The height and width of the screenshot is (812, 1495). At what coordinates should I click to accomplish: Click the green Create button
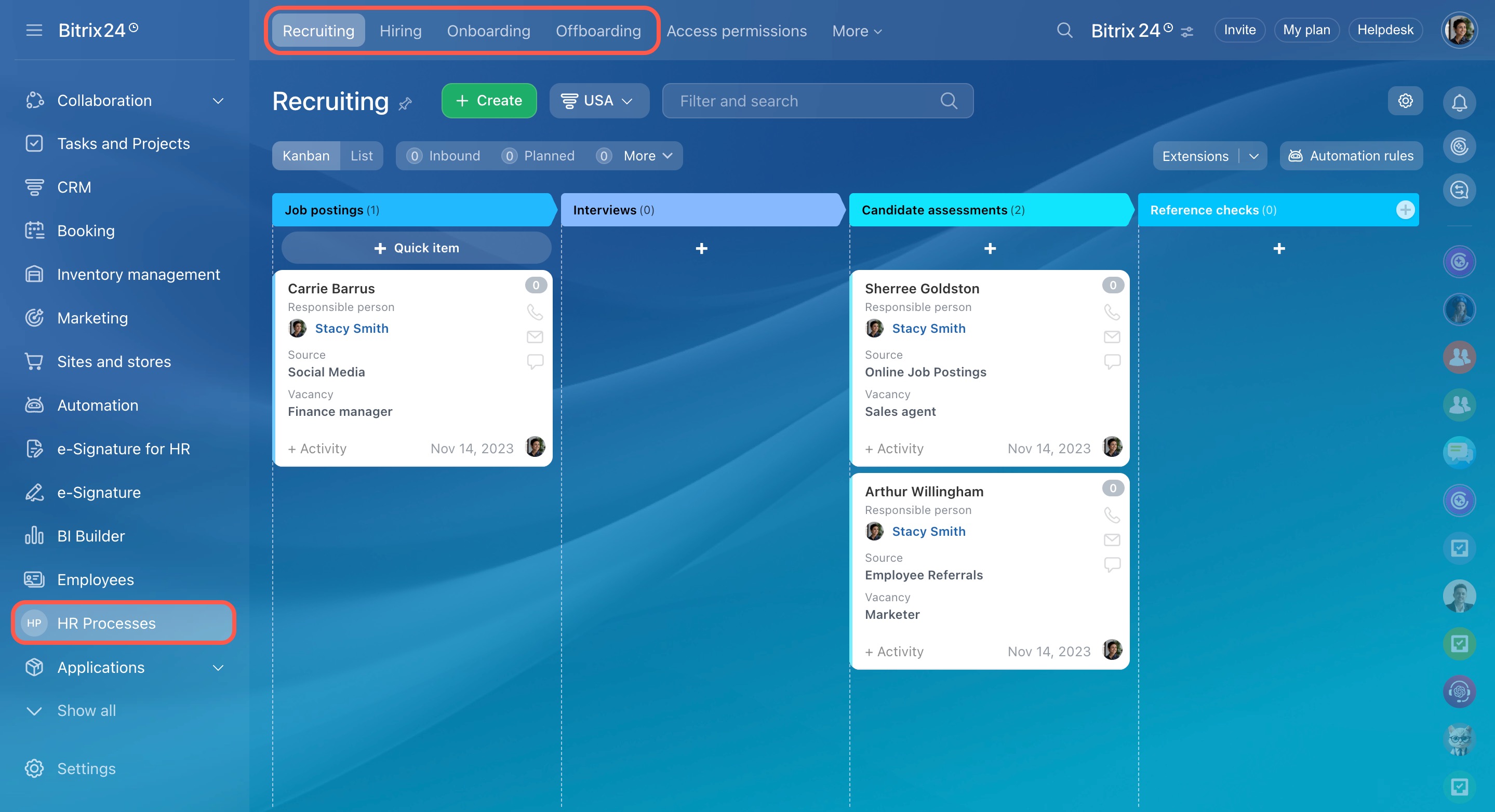(489, 101)
